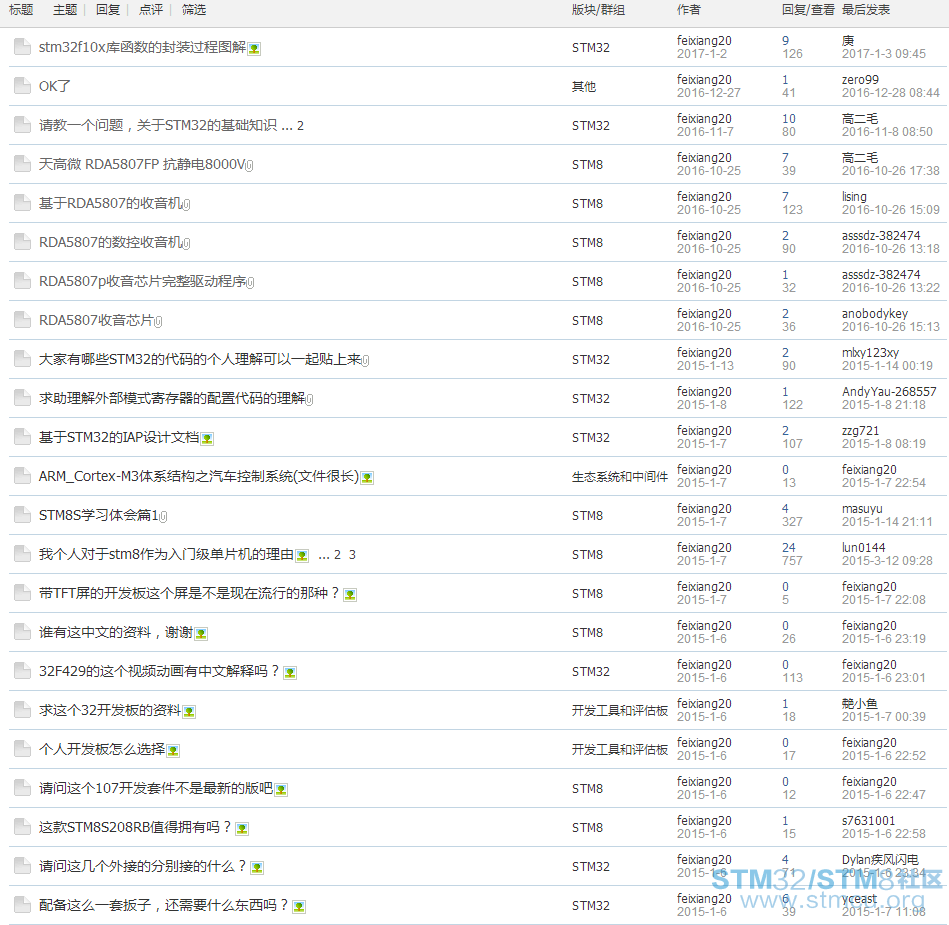Click the image icon after '谁有这中文的资料，谢谢'
The image size is (949, 925).
pos(201,634)
